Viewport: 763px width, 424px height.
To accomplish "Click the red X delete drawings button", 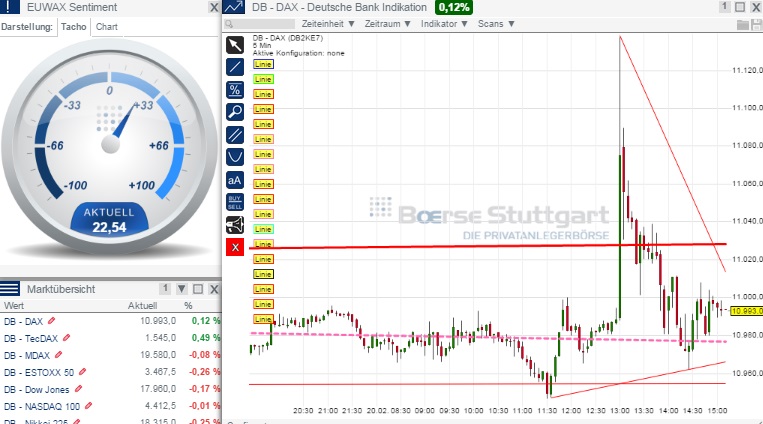I will point(235,247).
